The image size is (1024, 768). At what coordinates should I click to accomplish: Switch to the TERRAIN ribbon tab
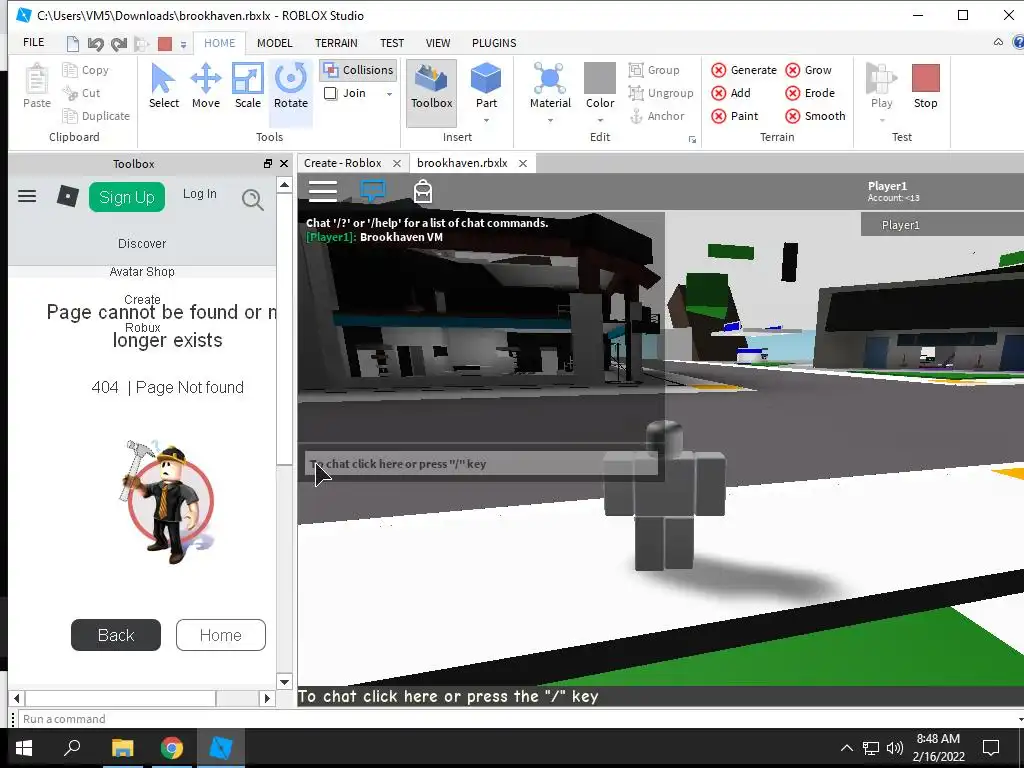click(x=336, y=43)
